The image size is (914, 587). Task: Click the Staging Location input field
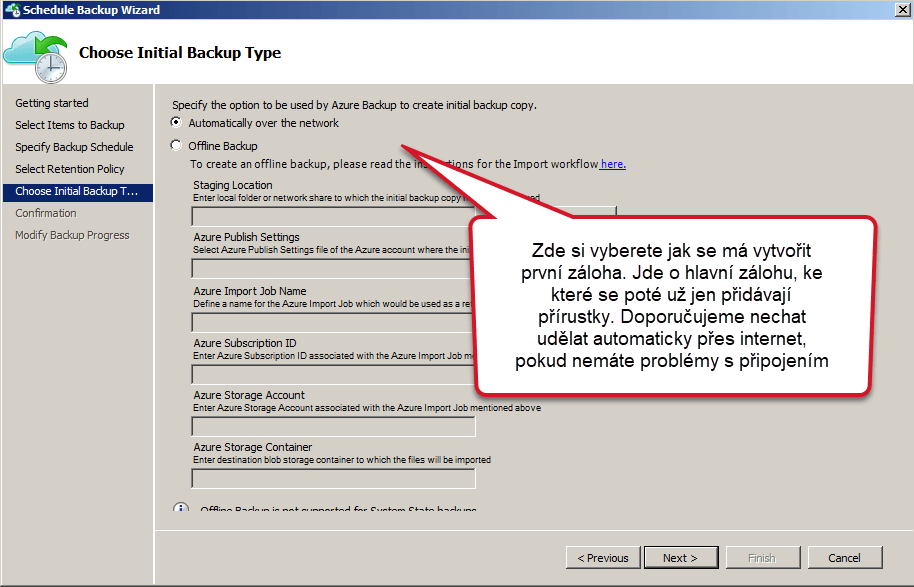click(333, 216)
